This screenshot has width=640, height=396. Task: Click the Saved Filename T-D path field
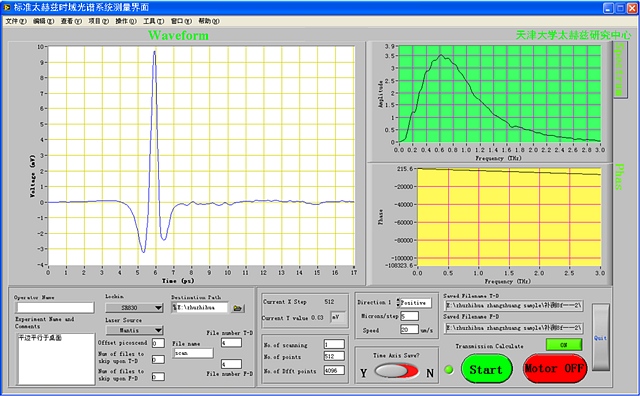513,305
